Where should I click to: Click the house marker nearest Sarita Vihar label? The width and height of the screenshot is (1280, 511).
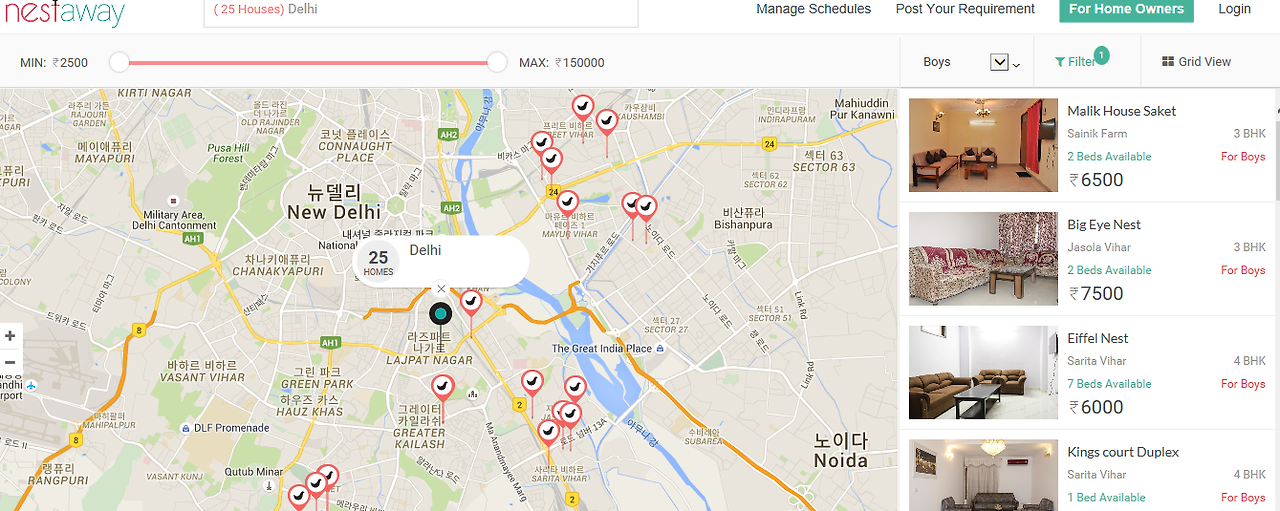click(x=547, y=432)
